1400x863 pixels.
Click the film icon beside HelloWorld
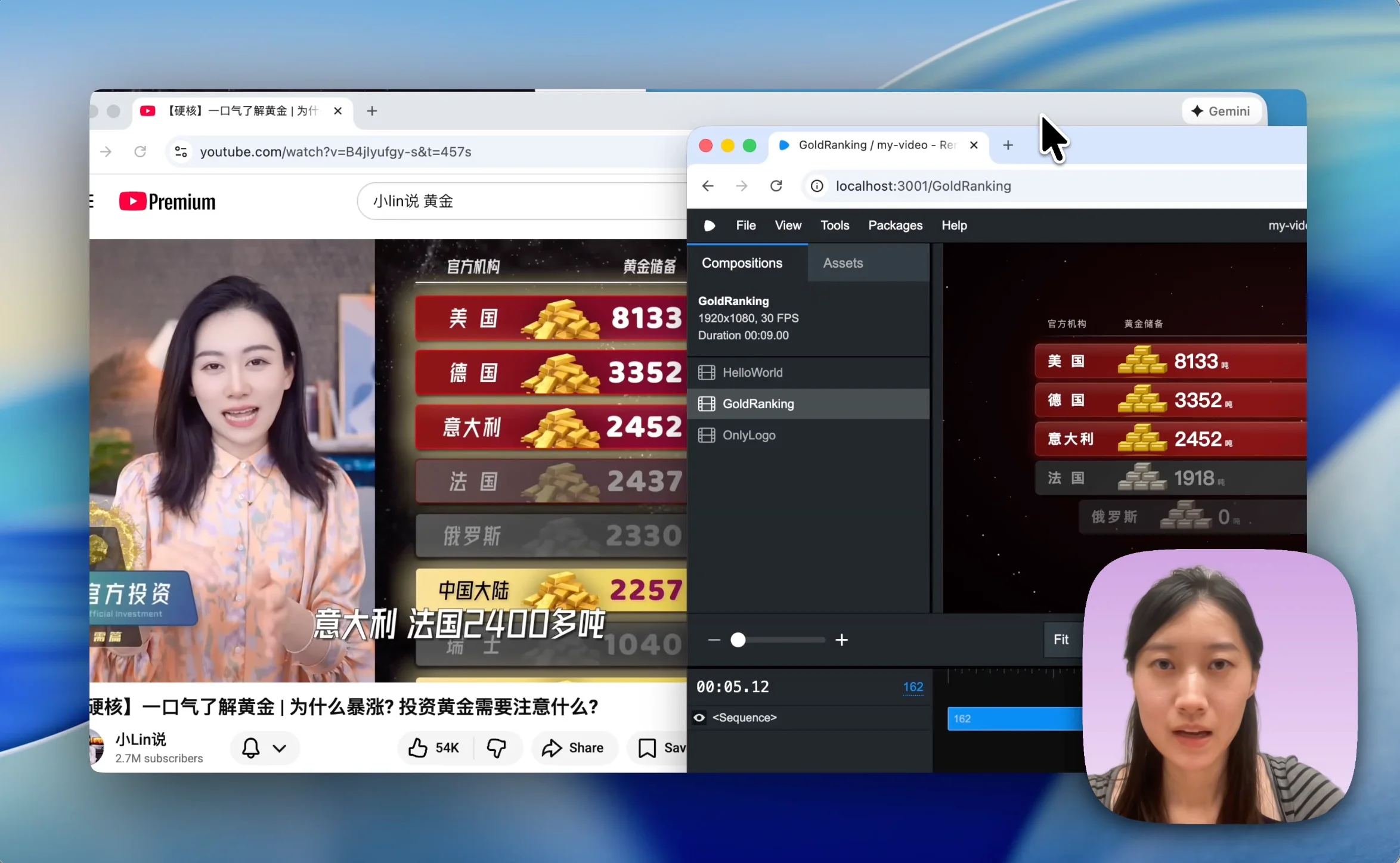(x=707, y=372)
